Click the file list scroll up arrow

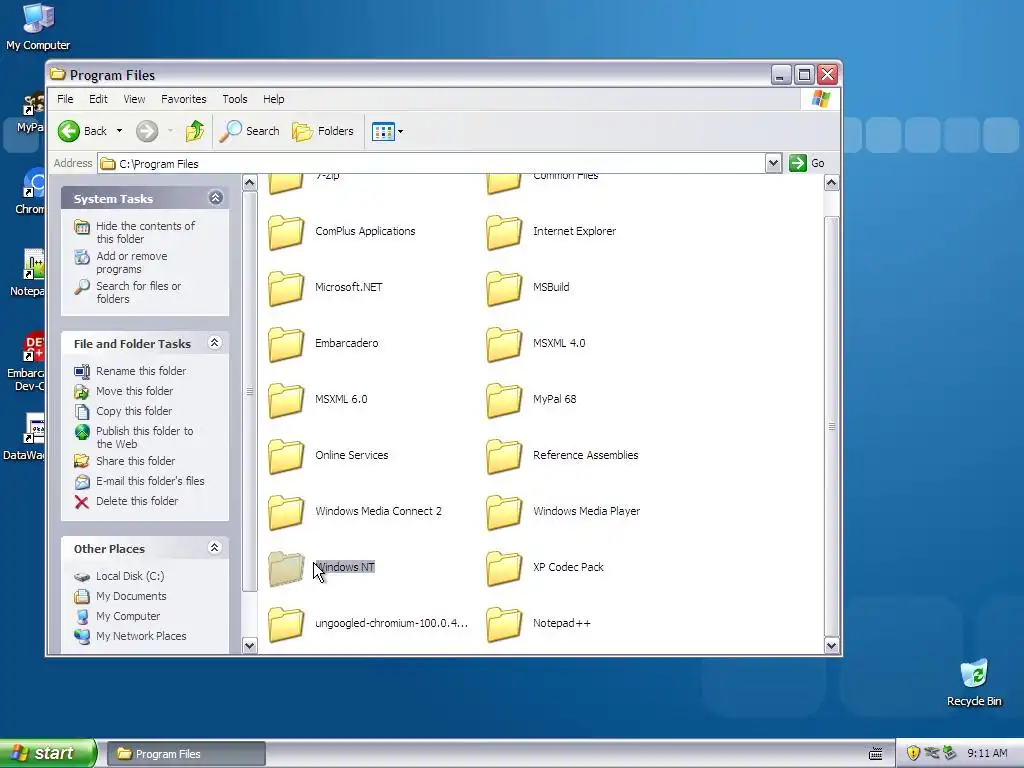click(831, 183)
